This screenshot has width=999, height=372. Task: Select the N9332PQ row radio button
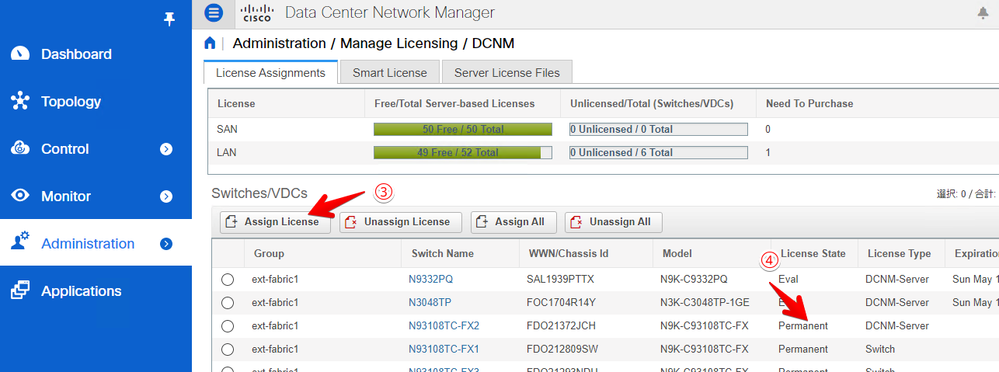pyautogui.click(x=227, y=279)
